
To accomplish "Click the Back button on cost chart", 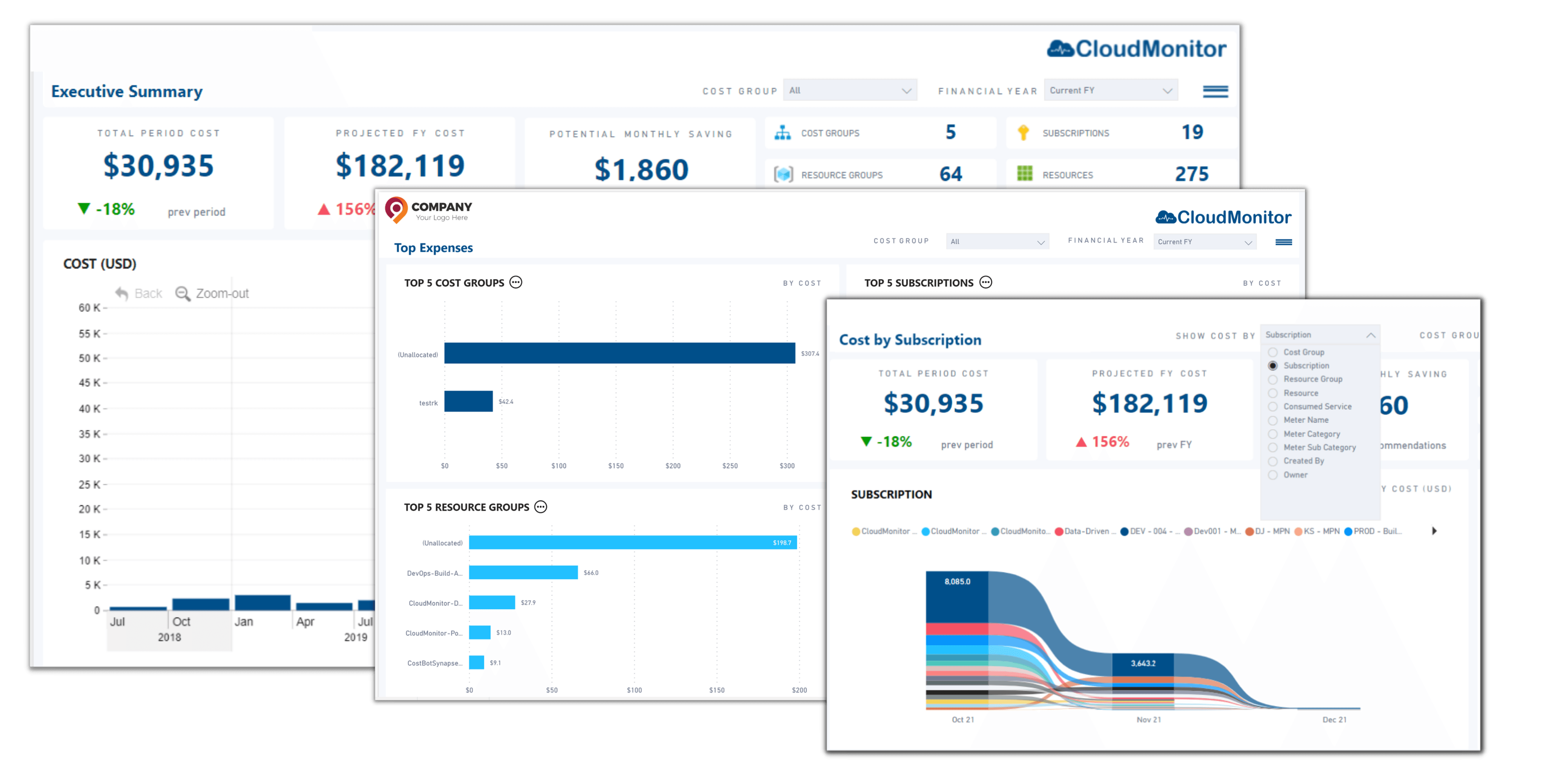I will pyautogui.click(x=139, y=293).
